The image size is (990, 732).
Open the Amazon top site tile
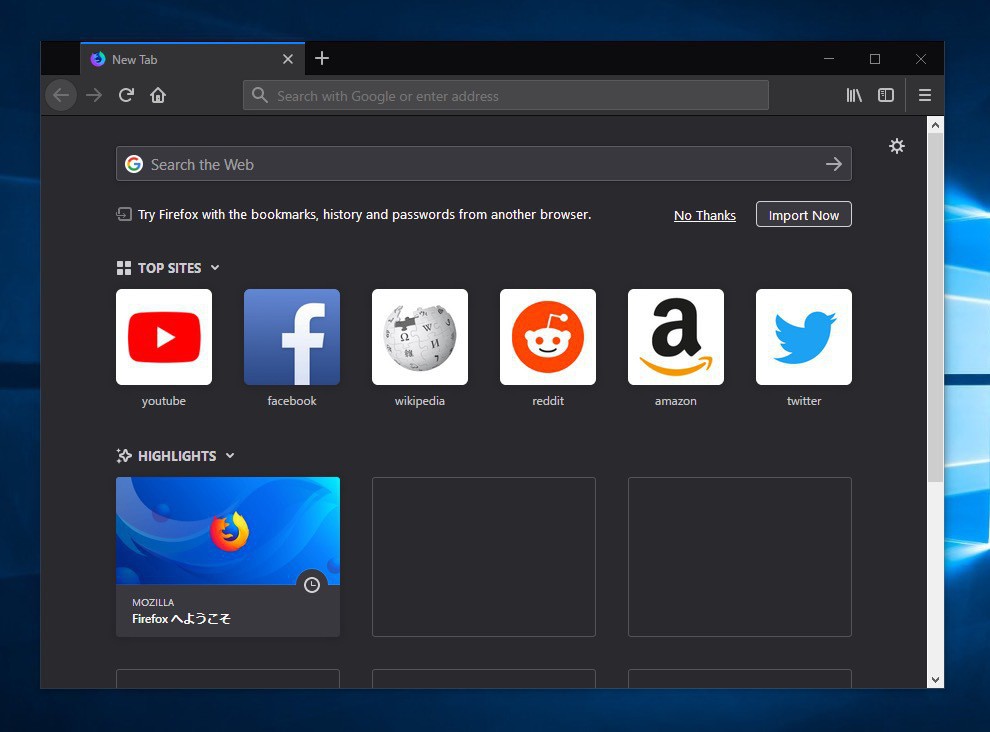(x=676, y=337)
